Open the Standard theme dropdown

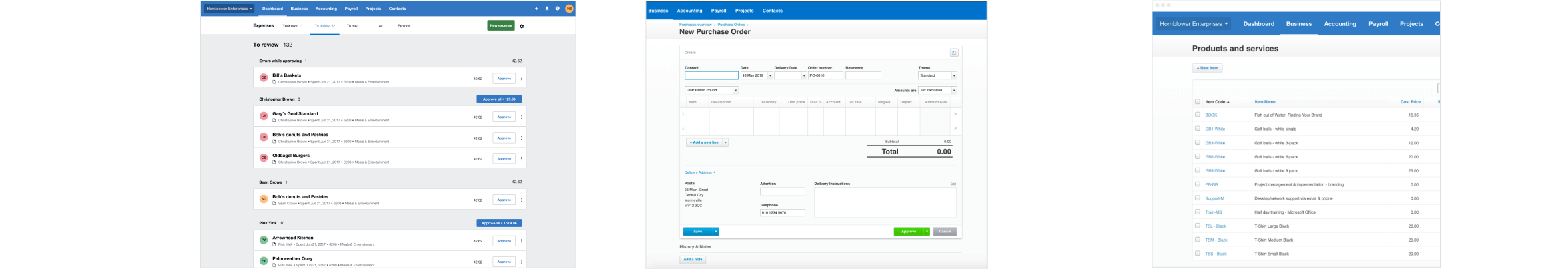[953, 75]
